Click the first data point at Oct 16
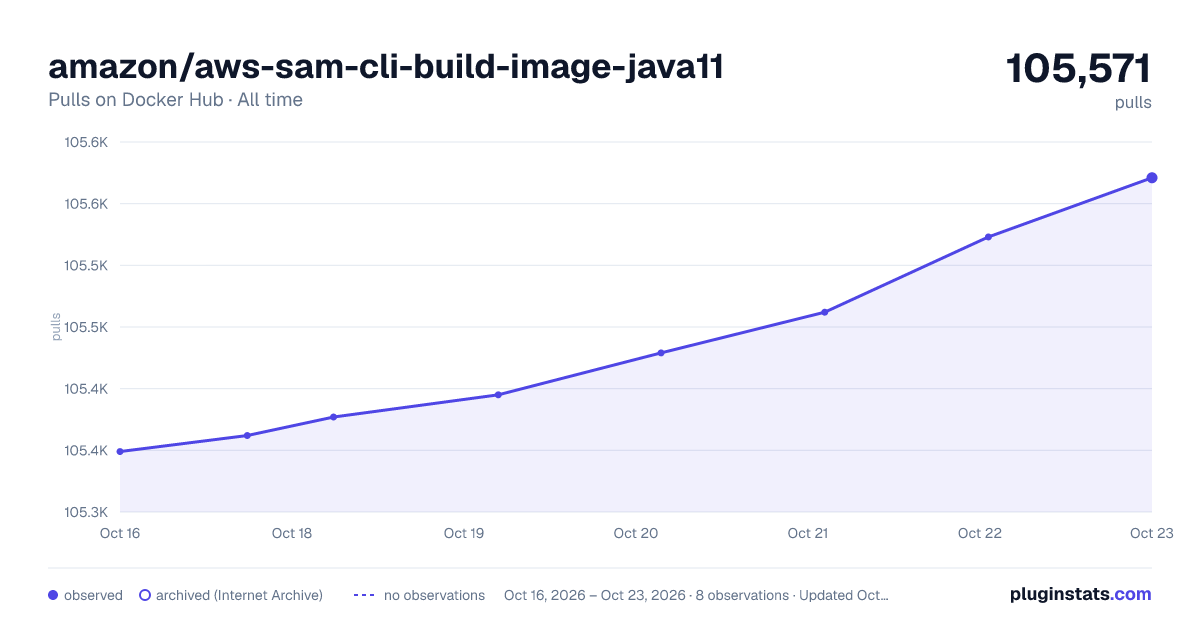Screen dimensions: 1200x630 (x=120, y=451)
